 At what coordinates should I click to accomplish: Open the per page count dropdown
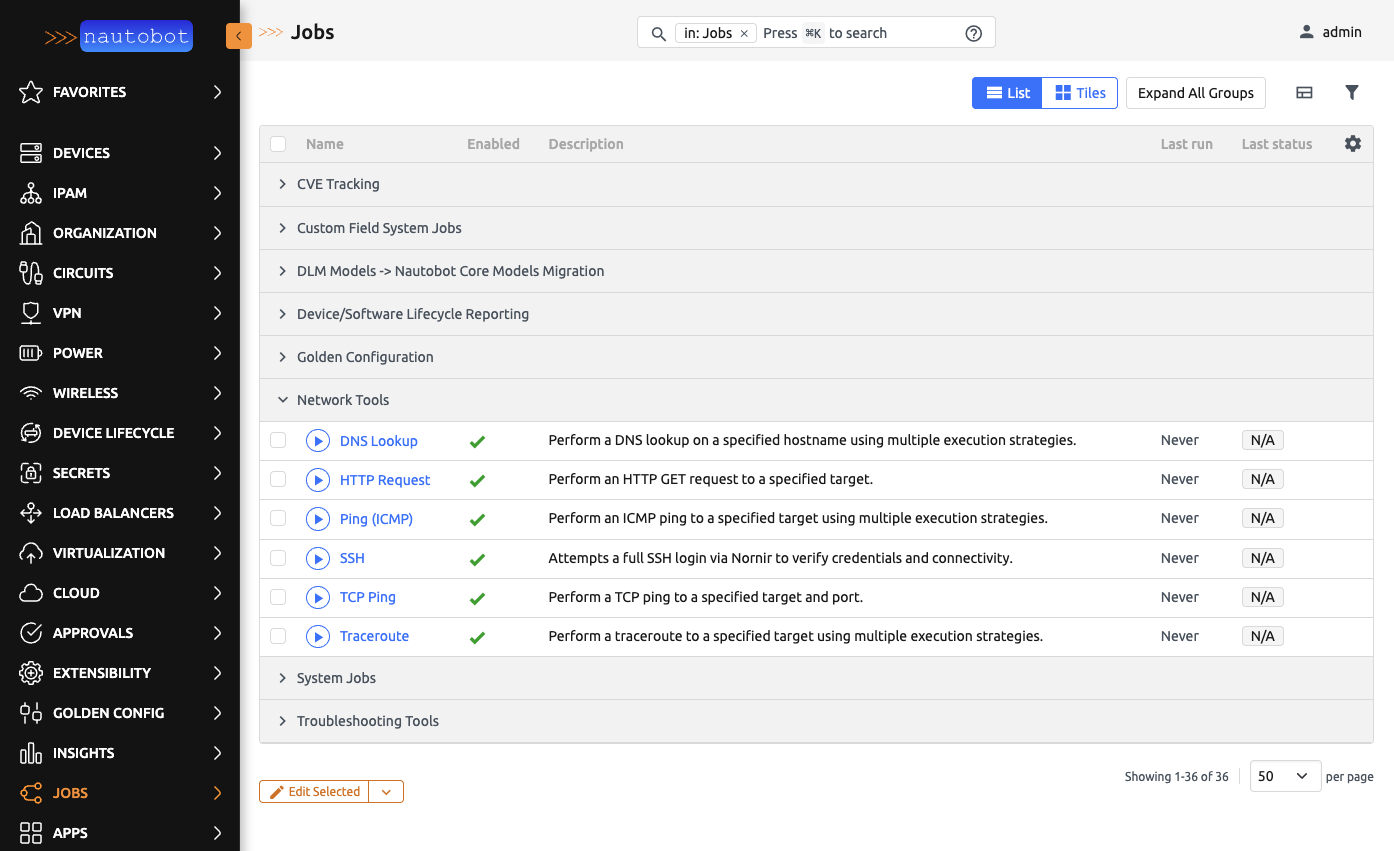click(x=1285, y=775)
